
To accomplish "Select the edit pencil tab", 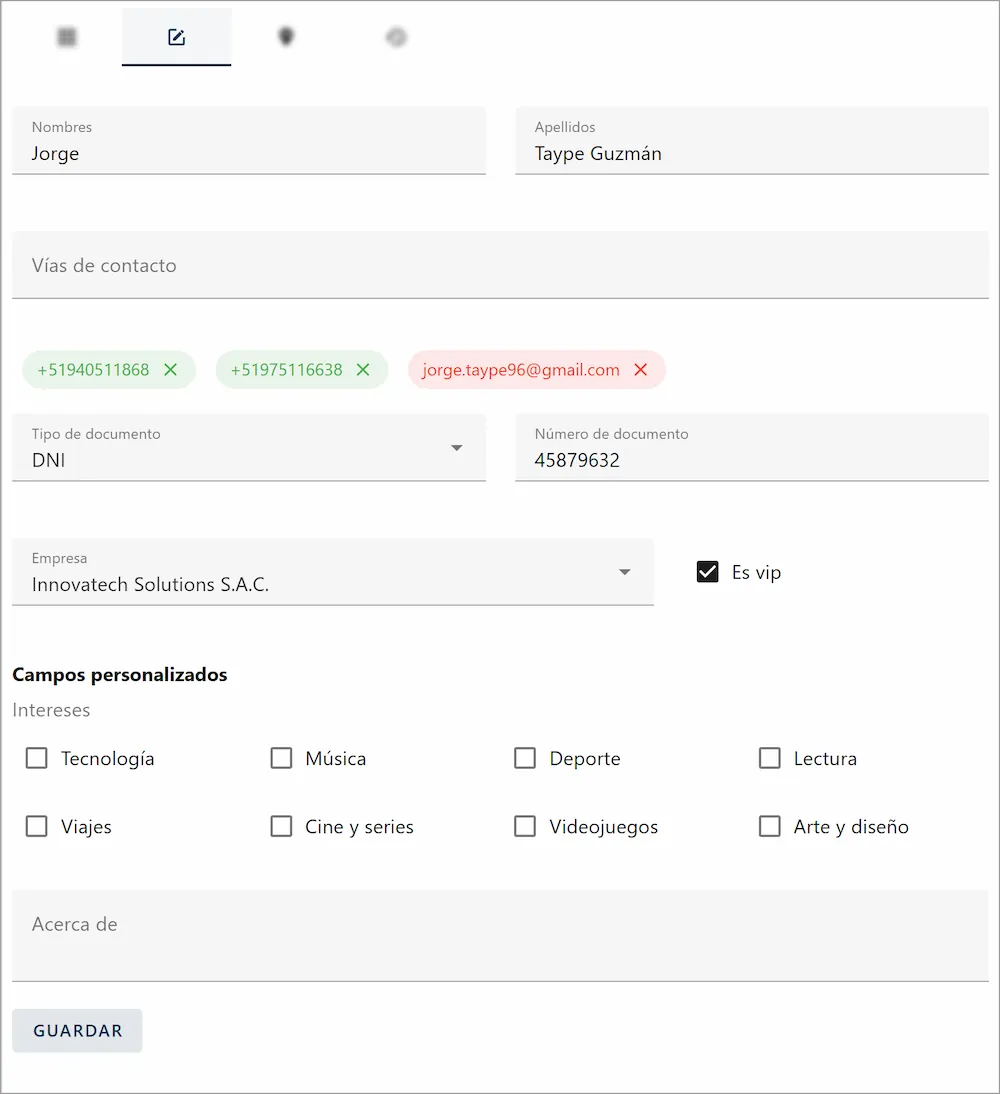I will click(x=177, y=37).
